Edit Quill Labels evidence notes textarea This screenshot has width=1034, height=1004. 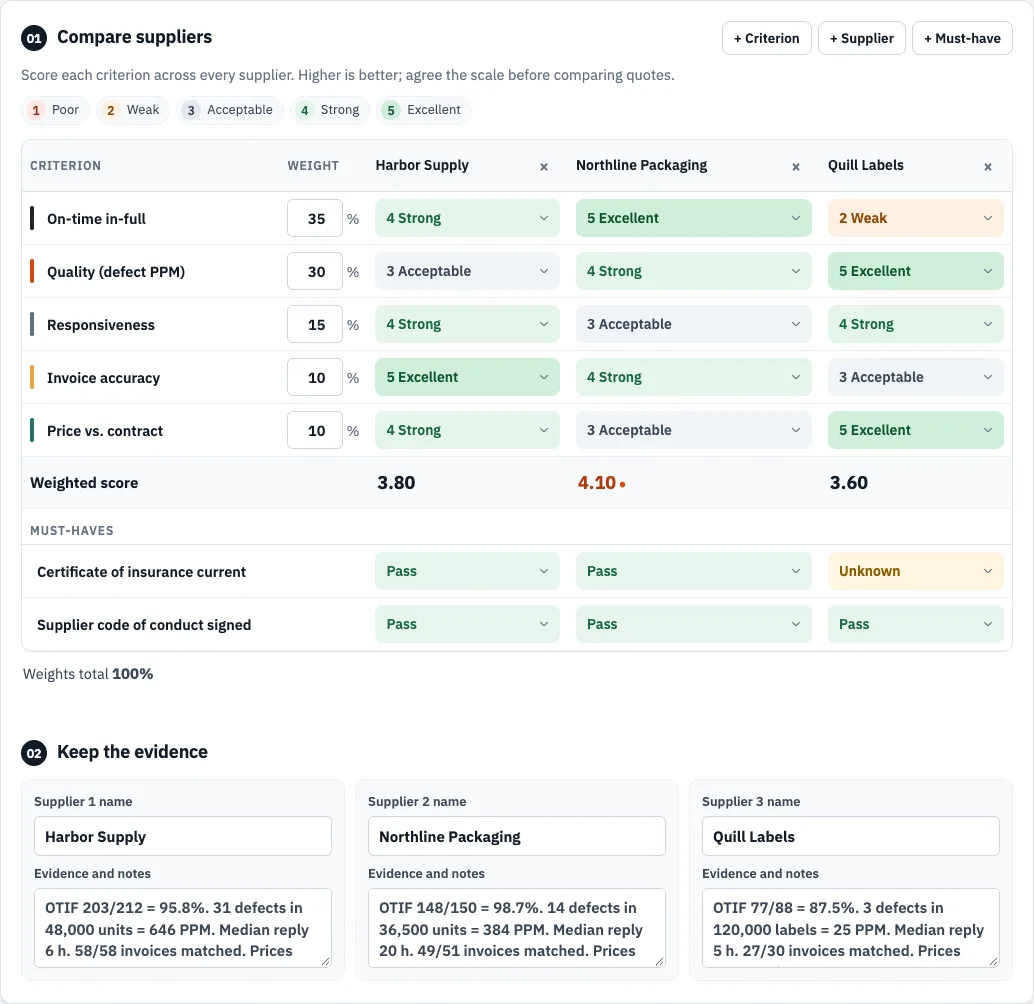tap(851, 928)
